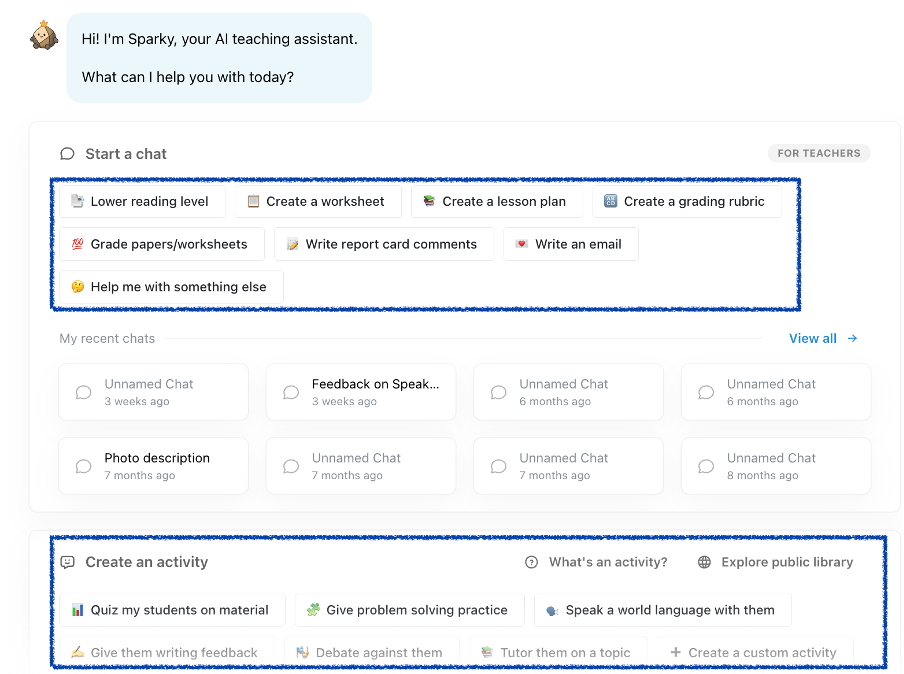Click the plus icon in Create a custom activity
Viewport: 904px width, 674px height.
pos(676,653)
